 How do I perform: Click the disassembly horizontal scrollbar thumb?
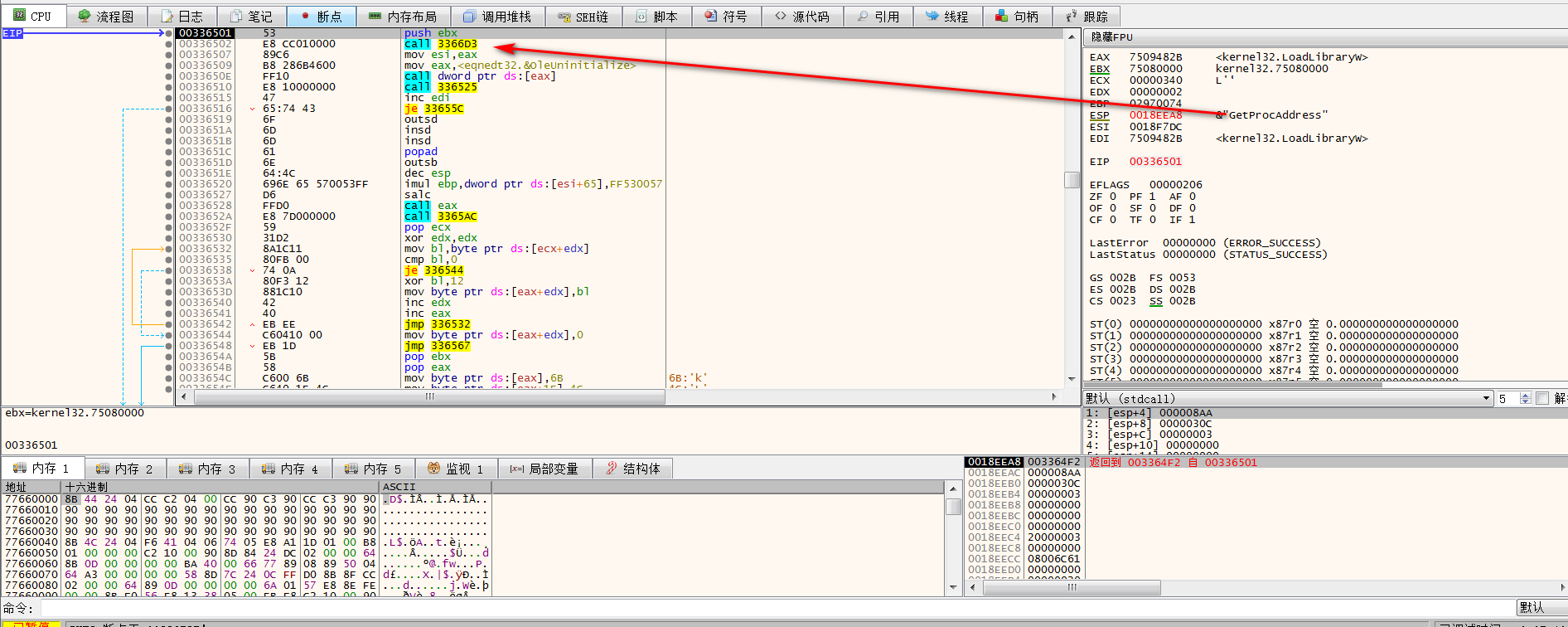click(x=428, y=397)
